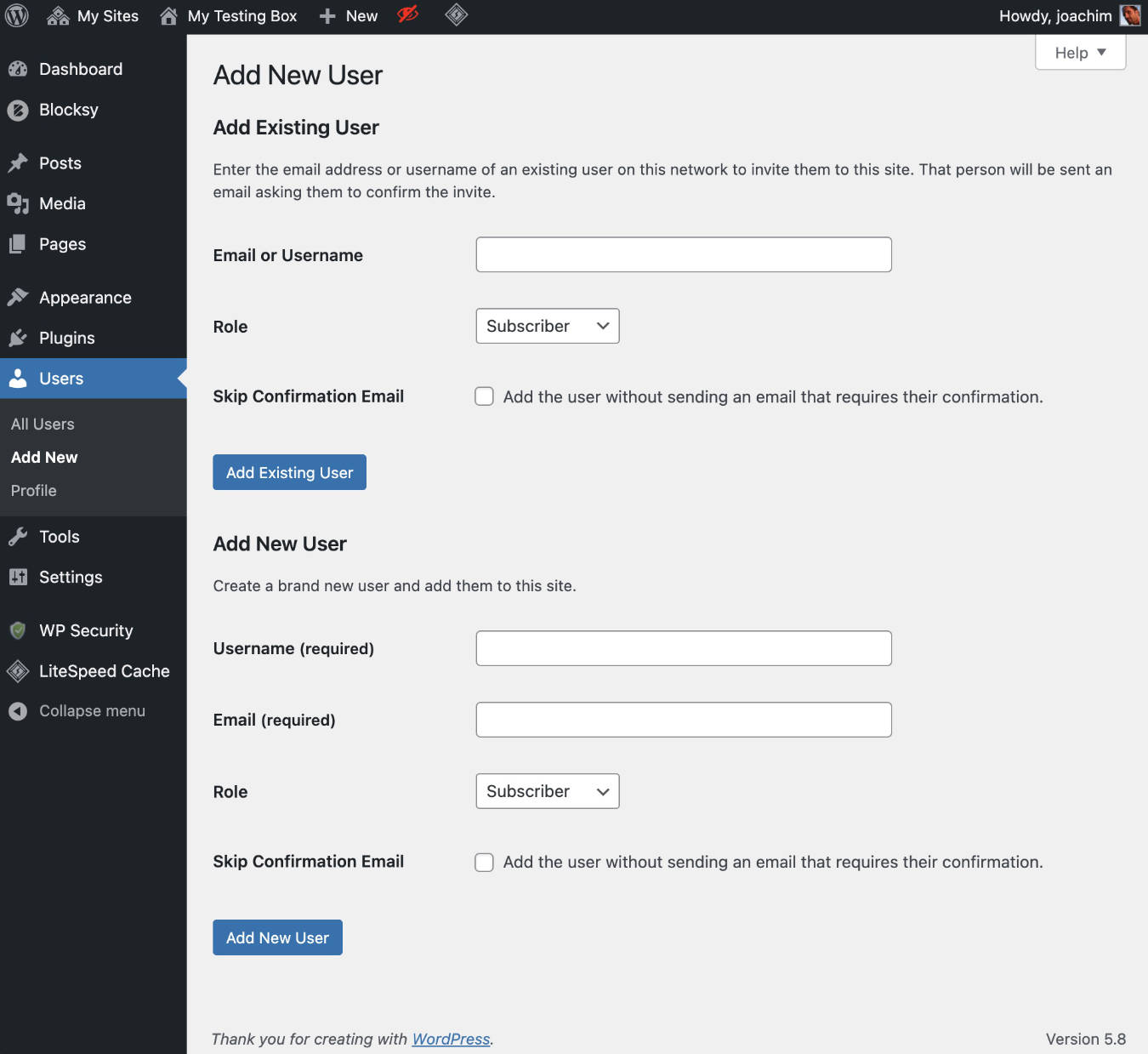The width and height of the screenshot is (1148, 1054).
Task: Open the My Sites menu
Action: click(92, 15)
